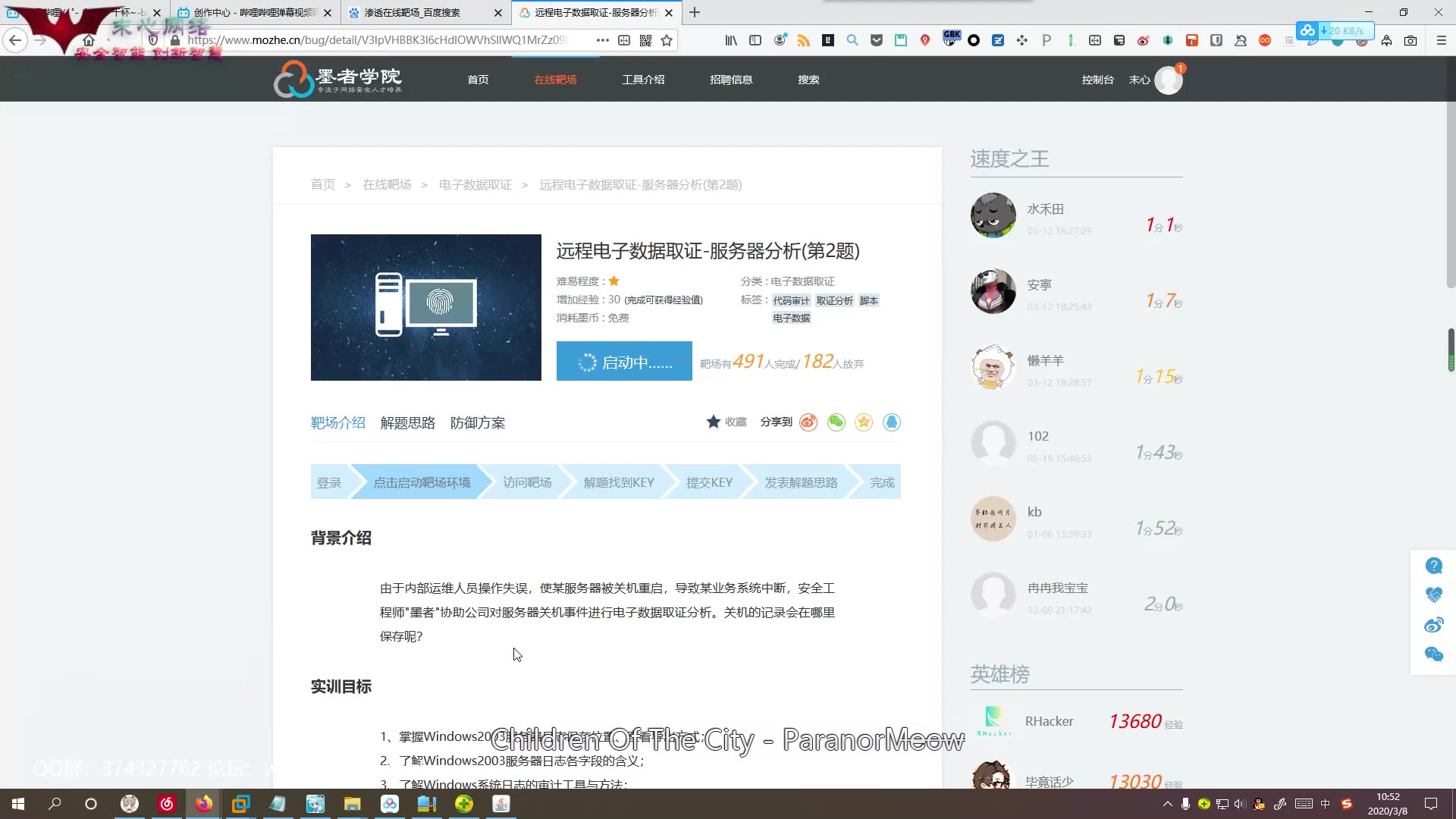This screenshot has height=819, width=1456.
Task: Share to Qzone star icon
Action: (864, 422)
